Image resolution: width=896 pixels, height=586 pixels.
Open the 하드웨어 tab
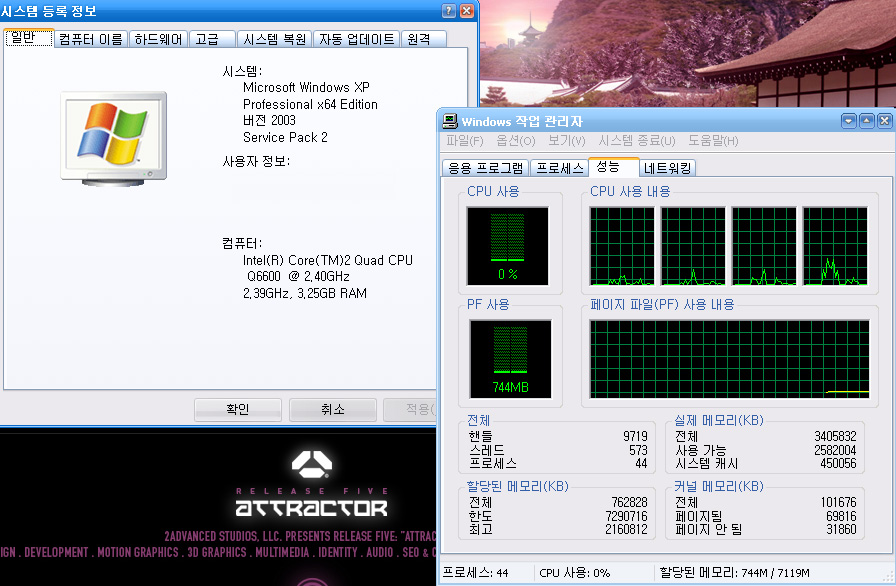coord(158,39)
